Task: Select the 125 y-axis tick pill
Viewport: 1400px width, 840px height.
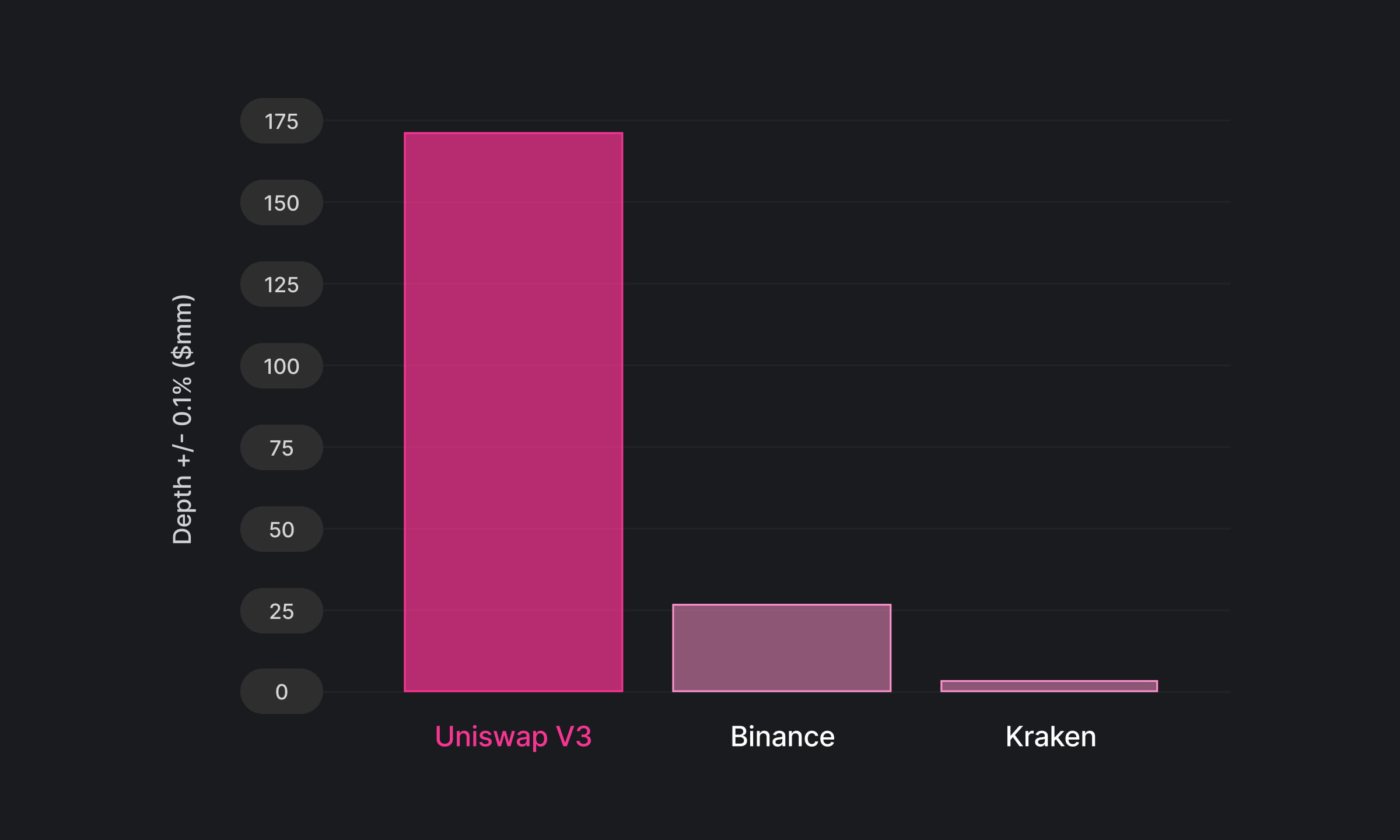Action: click(x=281, y=285)
